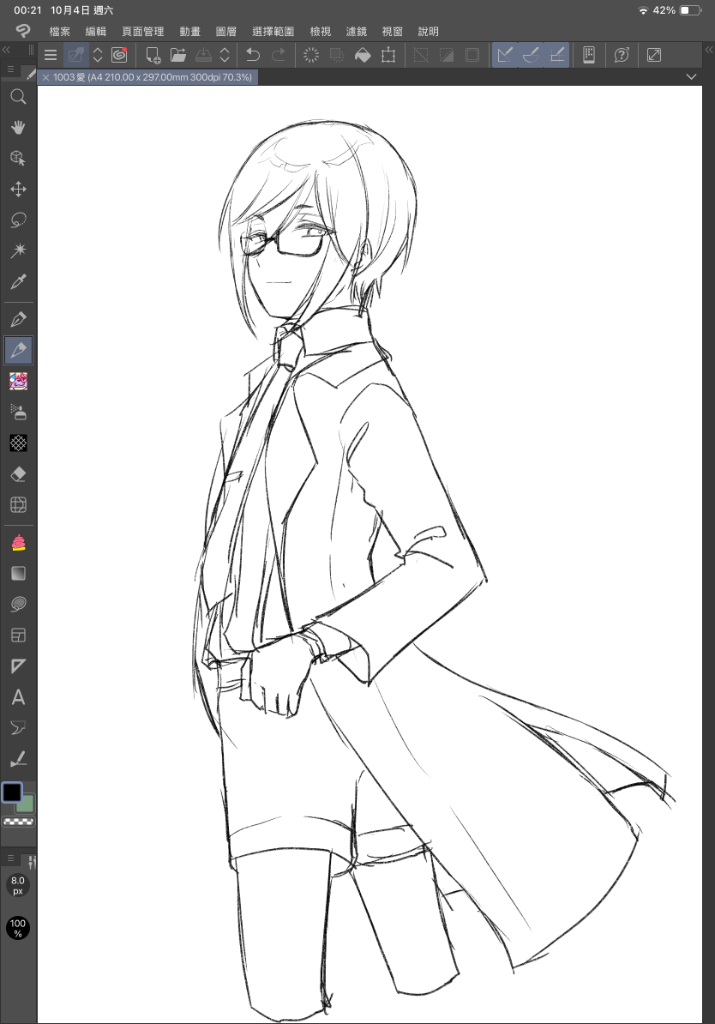Select the Text tool

[18, 697]
